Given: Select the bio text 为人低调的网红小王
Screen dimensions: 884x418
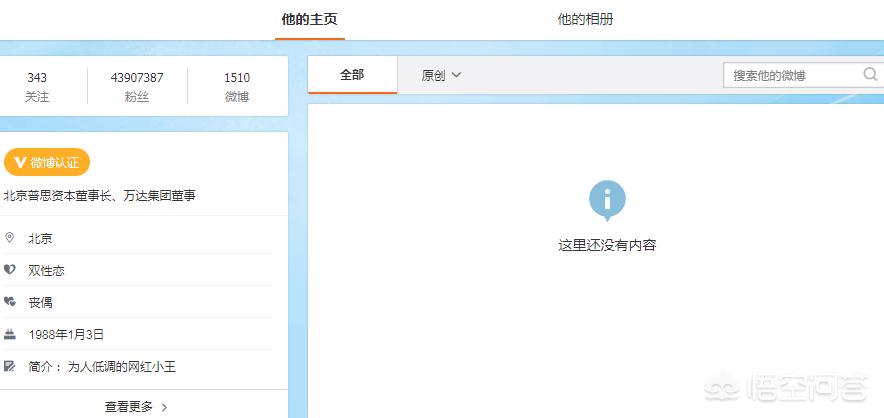Looking at the screenshot, I should (x=122, y=367).
